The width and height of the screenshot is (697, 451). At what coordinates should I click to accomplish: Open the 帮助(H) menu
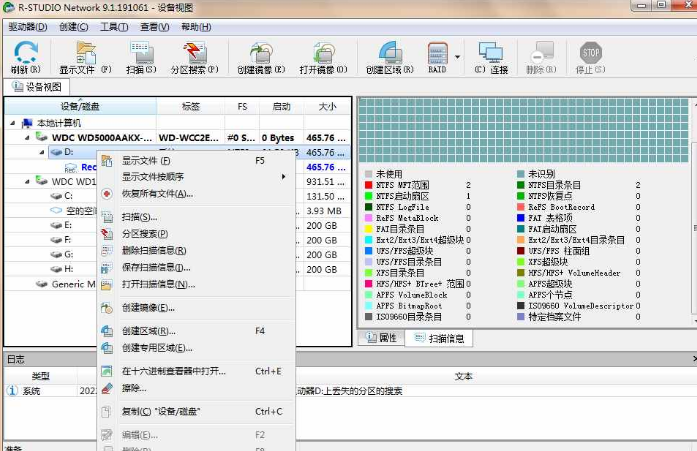196,27
